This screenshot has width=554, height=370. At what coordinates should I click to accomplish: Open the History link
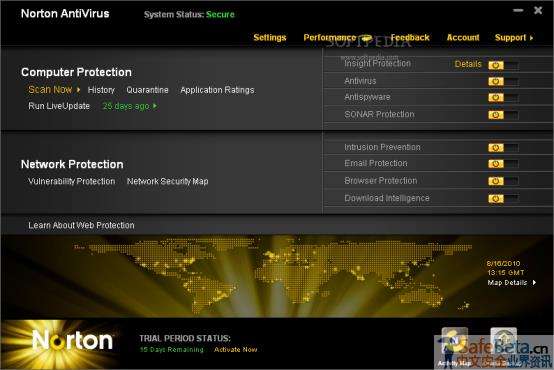(x=101, y=90)
